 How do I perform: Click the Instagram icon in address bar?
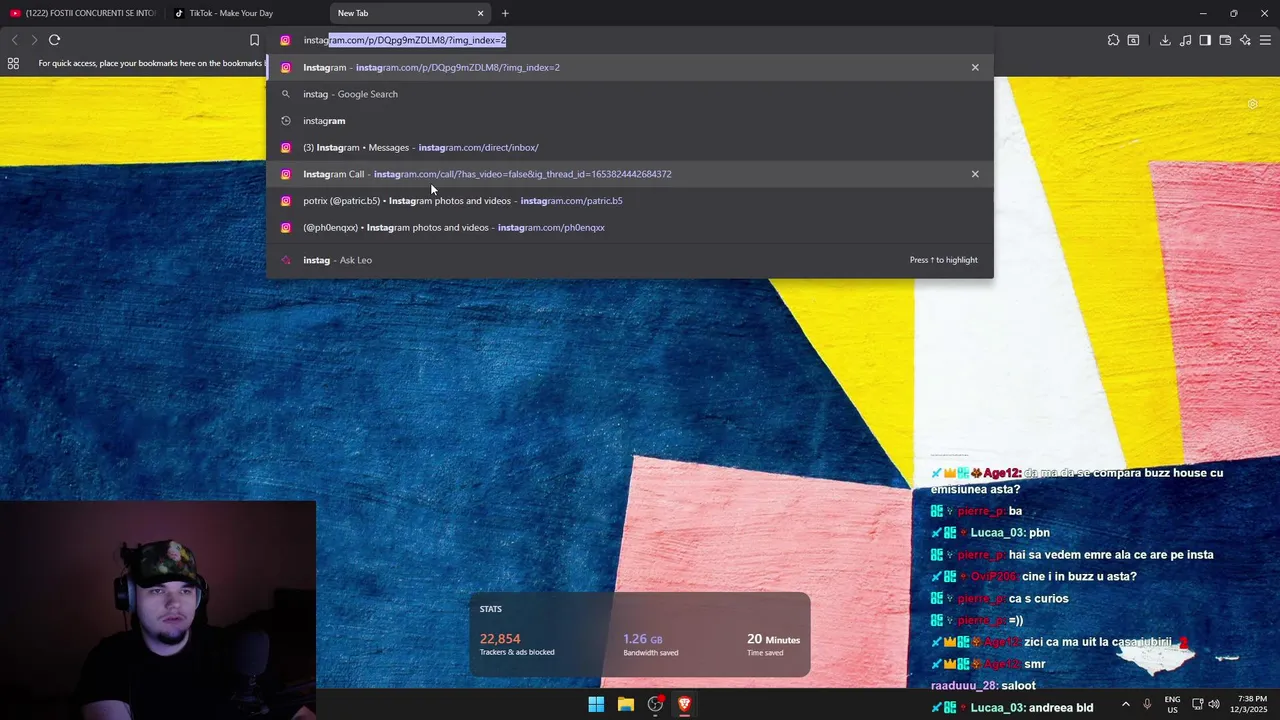tap(285, 40)
